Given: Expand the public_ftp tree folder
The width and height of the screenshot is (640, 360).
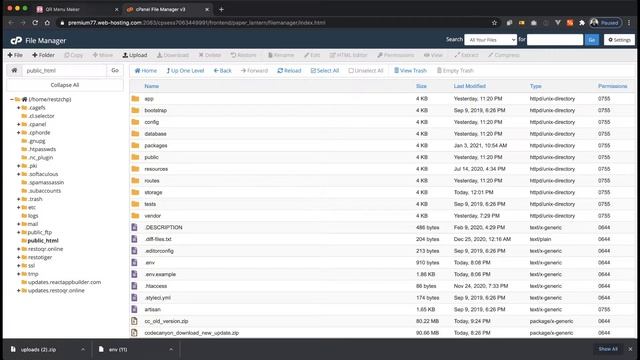Looking at the screenshot, I should point(18,232).
